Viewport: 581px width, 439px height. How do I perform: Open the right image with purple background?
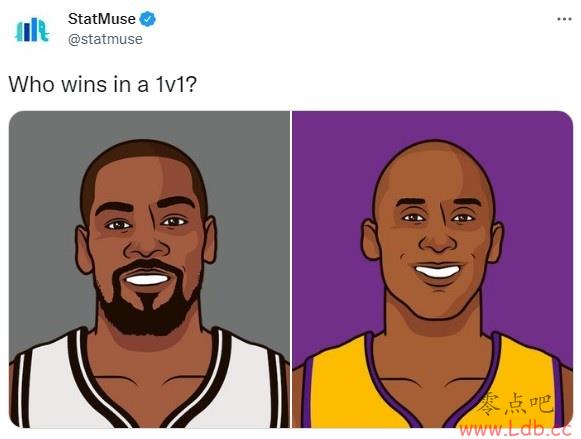(432, 269)
